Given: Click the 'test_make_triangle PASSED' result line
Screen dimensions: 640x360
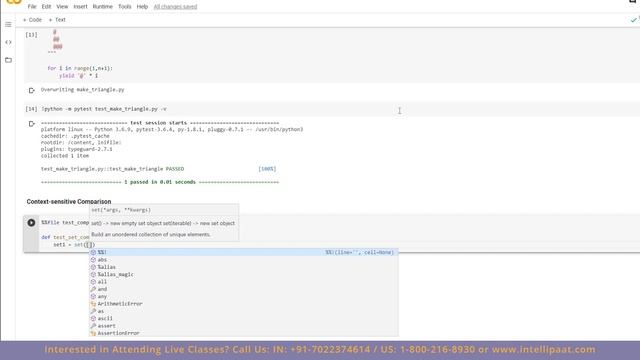Looking at the screenshot, I should point(112,169).
